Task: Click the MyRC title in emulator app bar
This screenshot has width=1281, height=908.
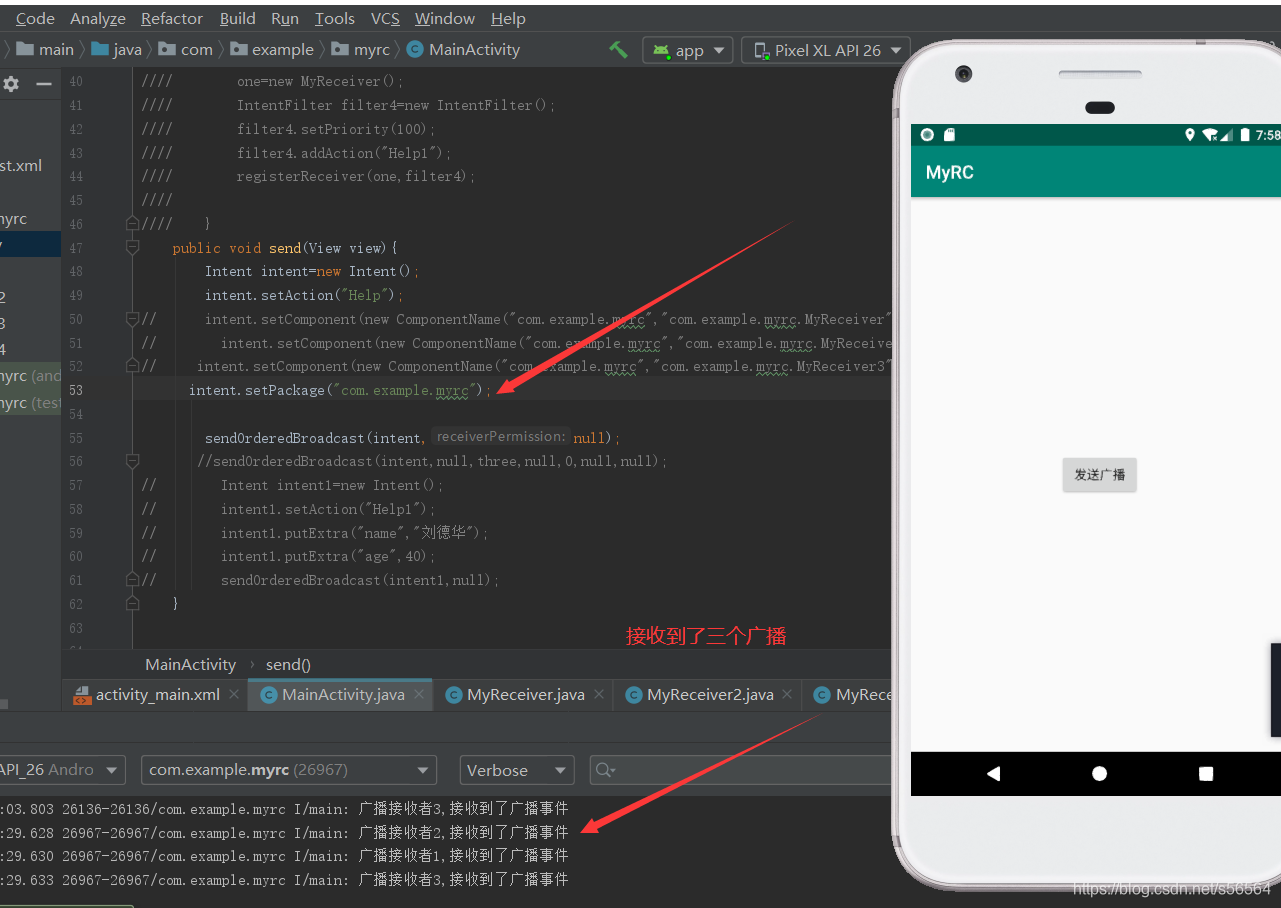Action: point(949,172)
